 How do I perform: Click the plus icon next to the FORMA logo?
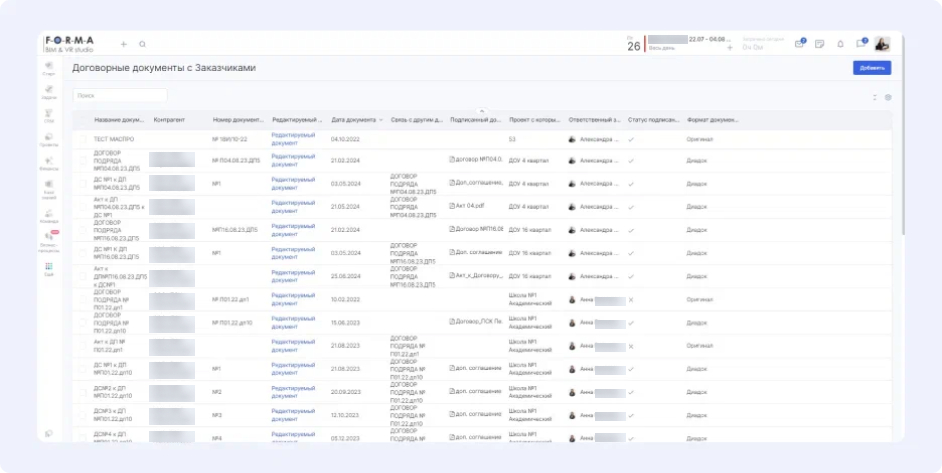[x=124, y=44]
